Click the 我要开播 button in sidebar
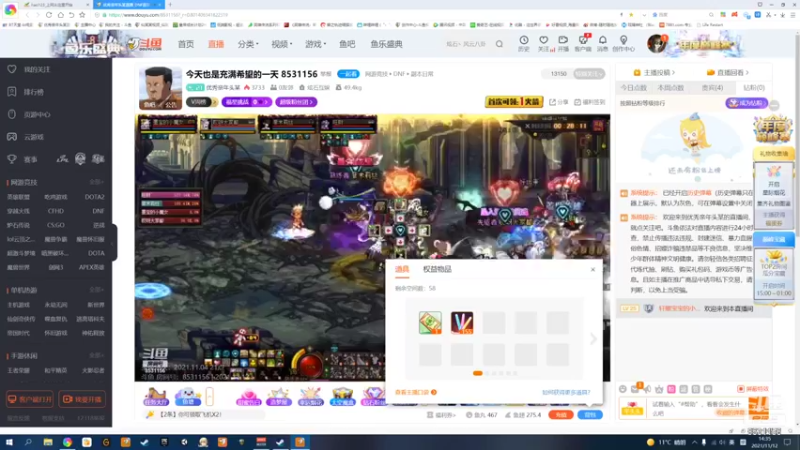800x450 pixels. click(82, 399)
